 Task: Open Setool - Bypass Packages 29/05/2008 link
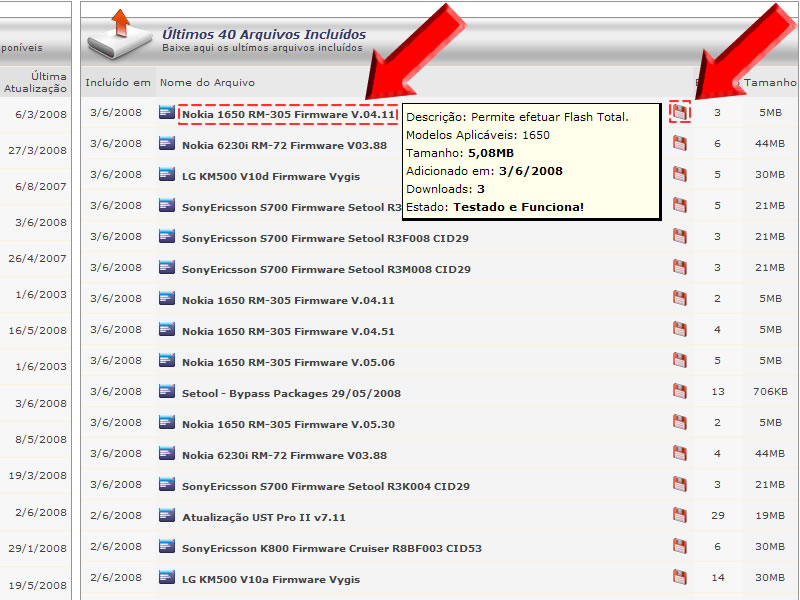click(x=291, y=393)
